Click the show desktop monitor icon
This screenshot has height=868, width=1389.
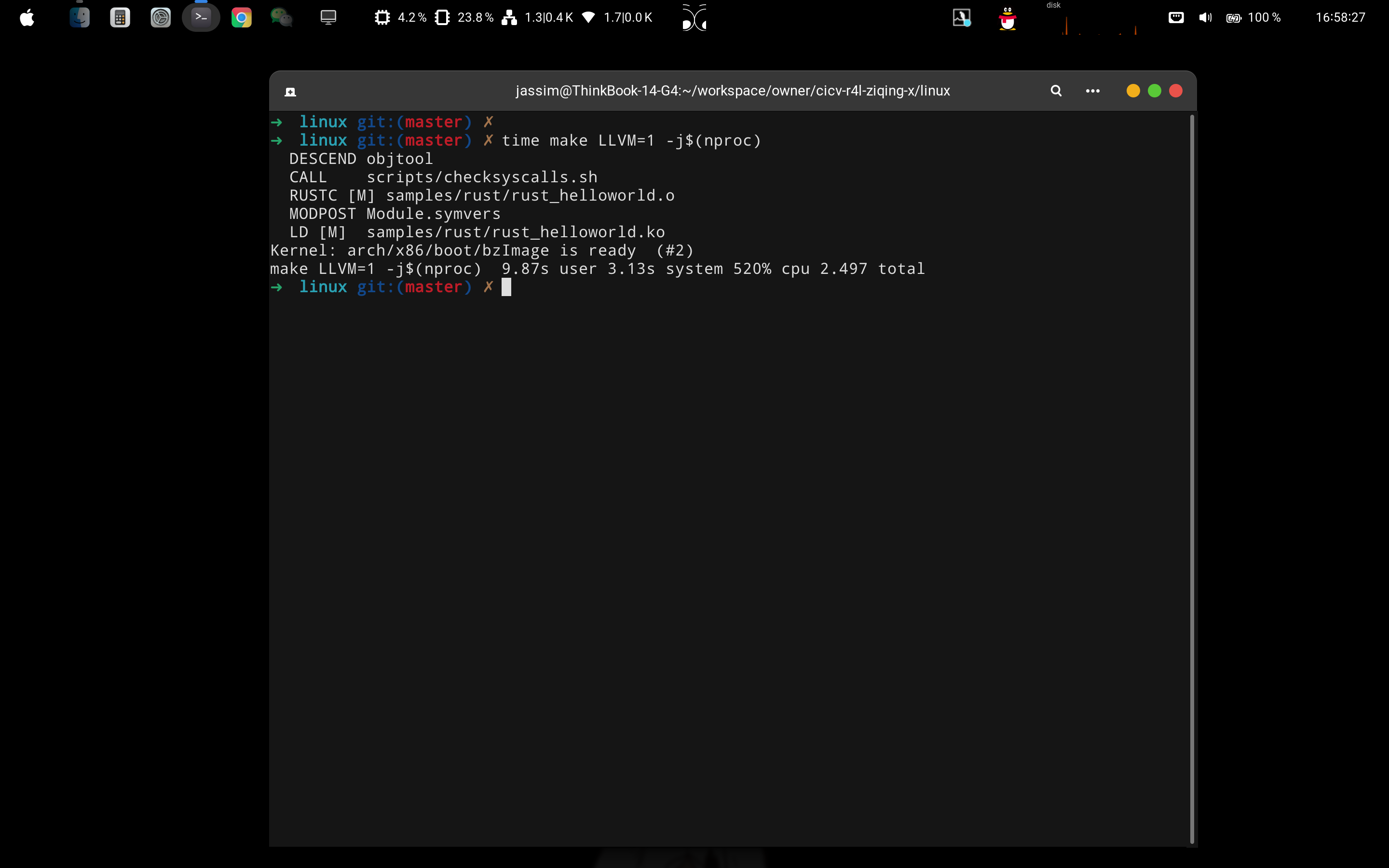328,18
